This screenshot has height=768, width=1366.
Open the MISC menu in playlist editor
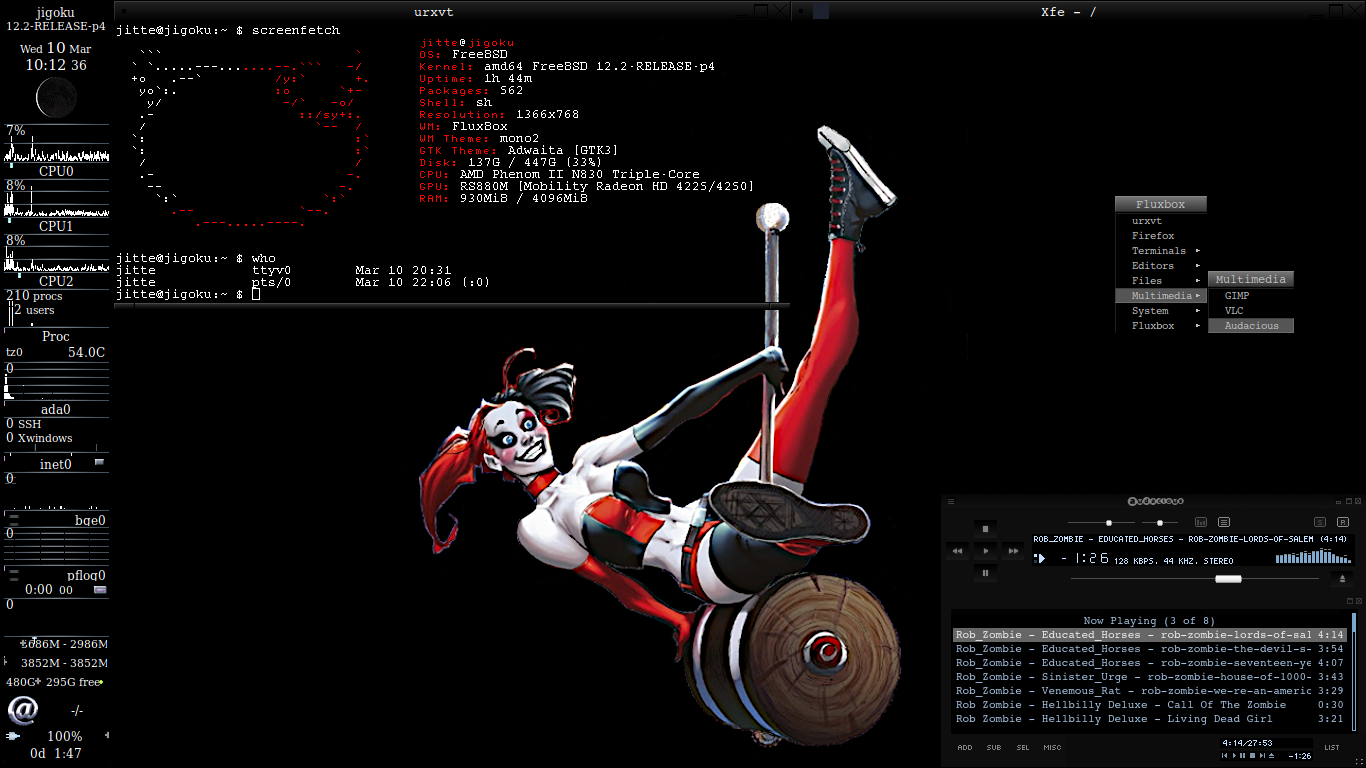tap(1053, 747)
